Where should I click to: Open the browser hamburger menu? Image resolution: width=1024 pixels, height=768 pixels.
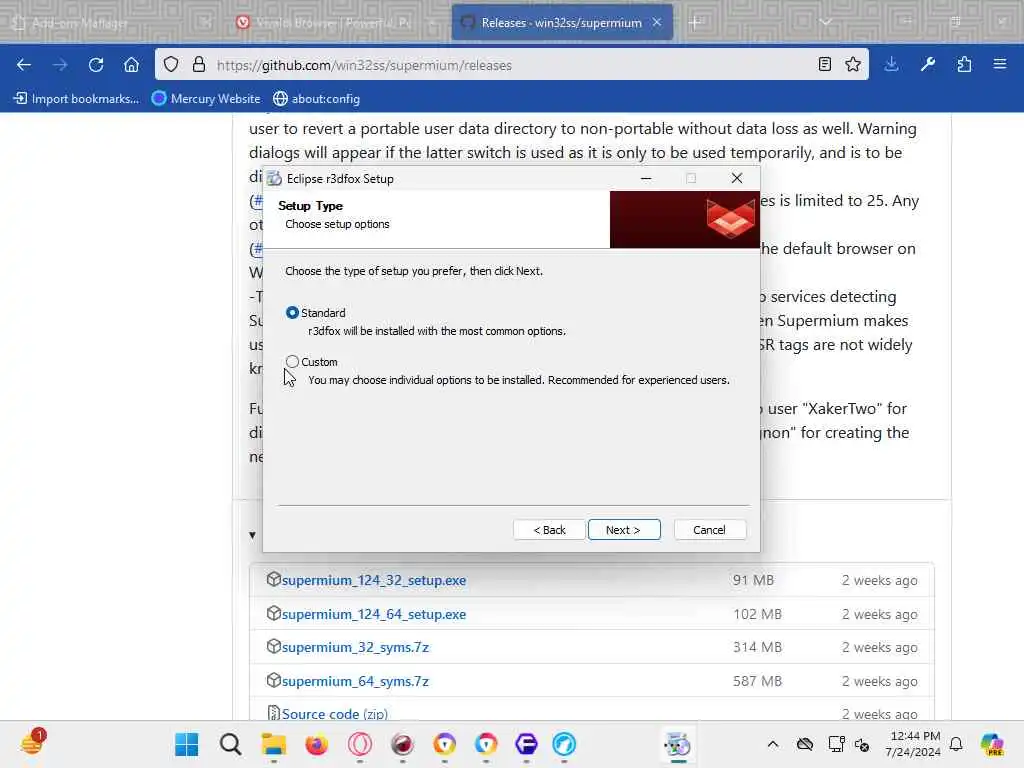1000,64
